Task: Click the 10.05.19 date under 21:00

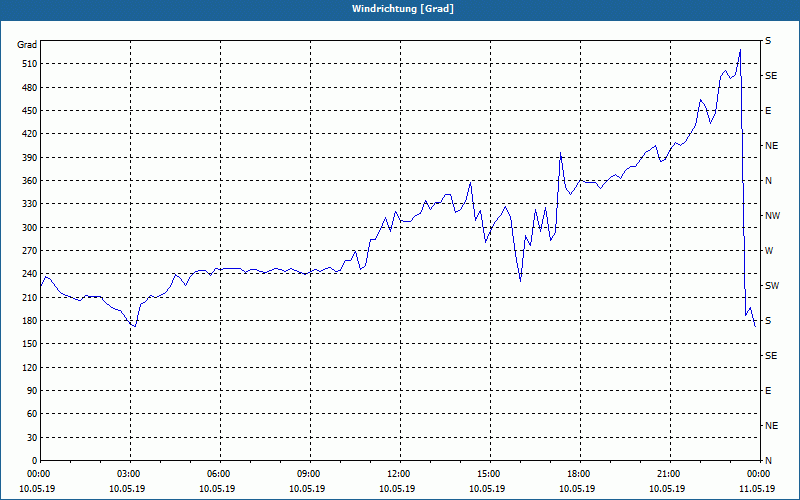Action: click(667, 489)
